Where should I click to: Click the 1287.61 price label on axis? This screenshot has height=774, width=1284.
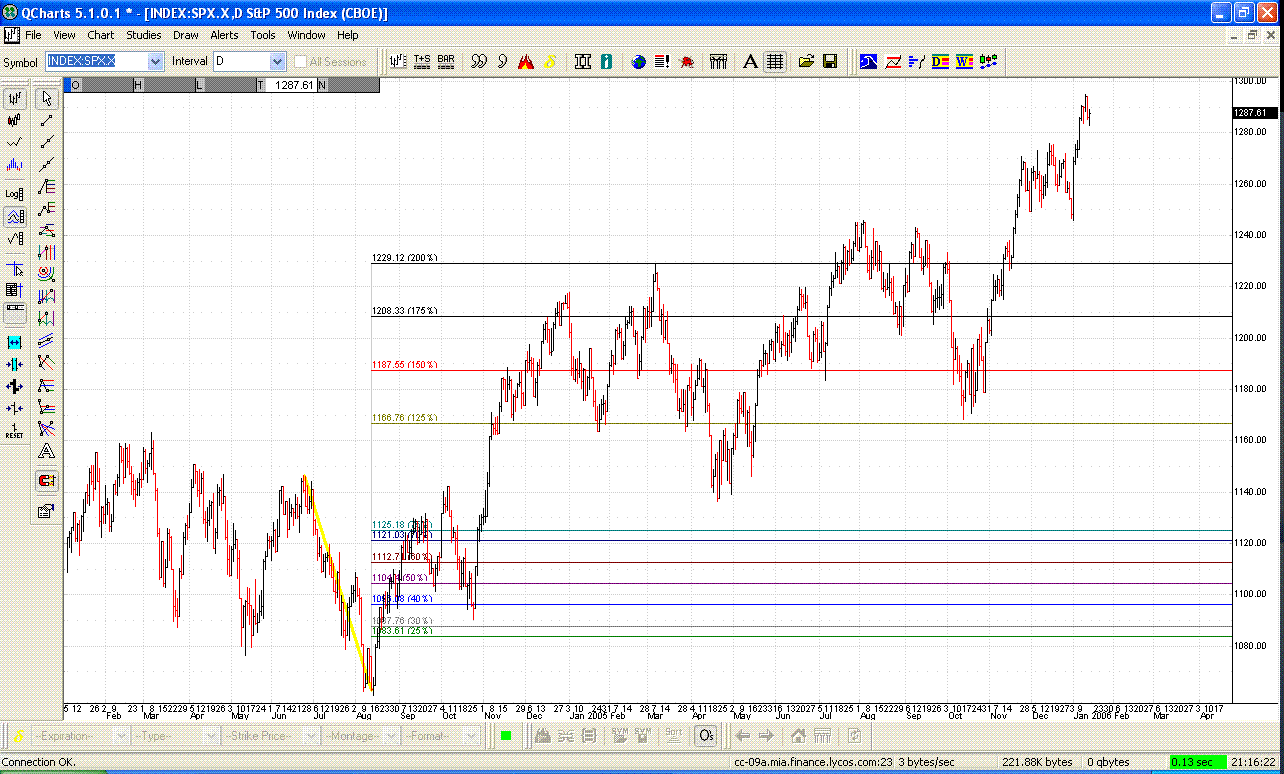point(1250,113)
